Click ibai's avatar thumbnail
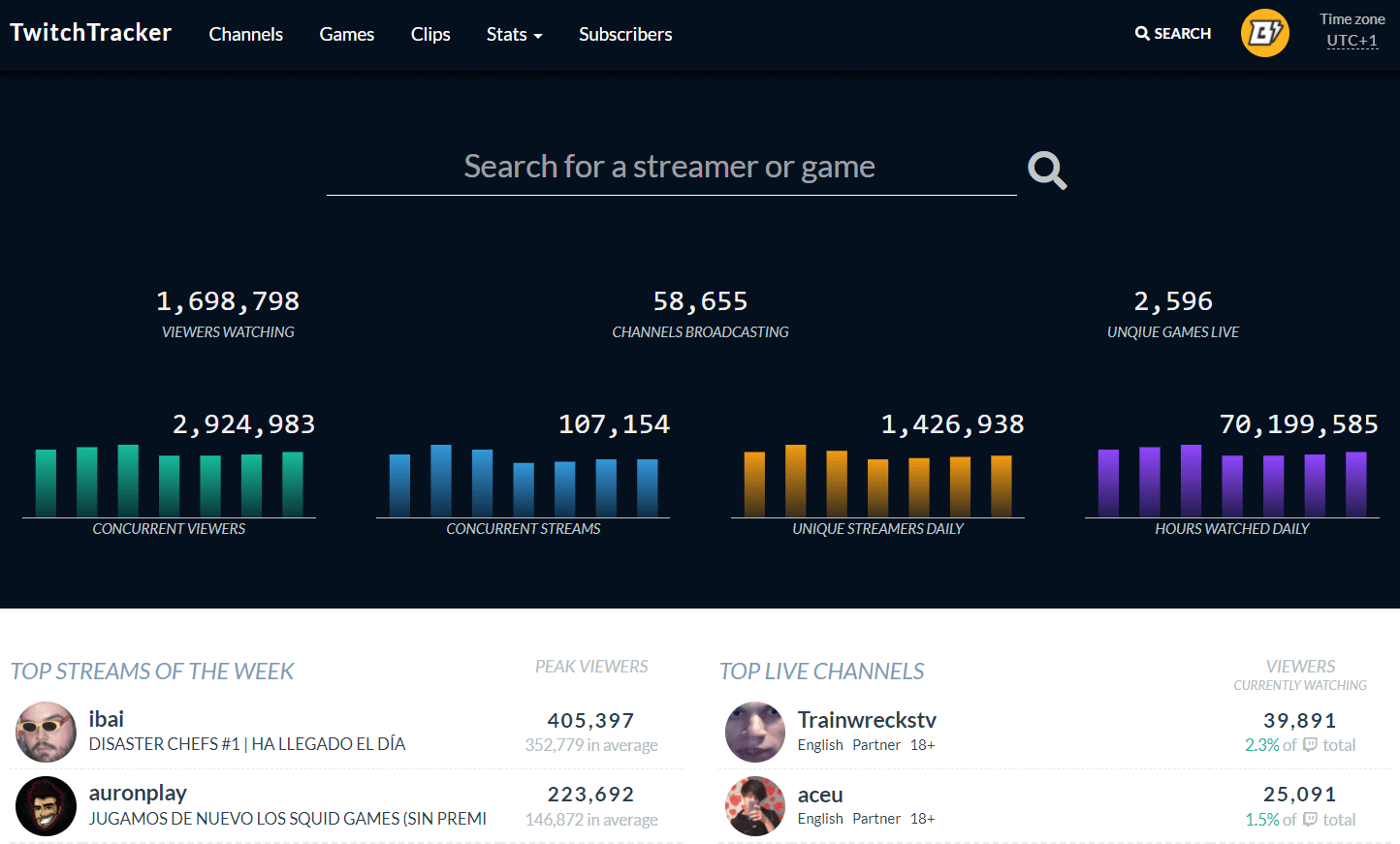The height and width of the screenshot is (844, 1400). pyautogui.click(x=46, y=732)
